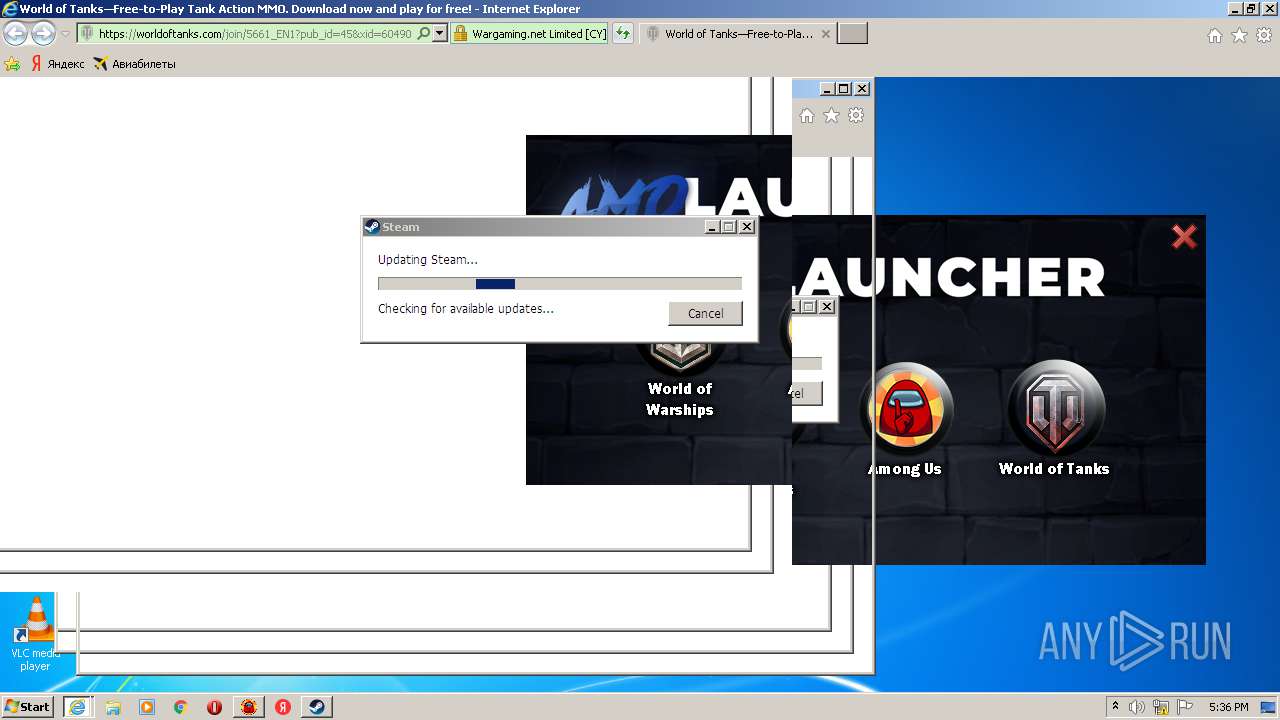This screenshot has width=1280, height=720.
Task: Focus the worldoftanks.com address bar
Action: pos(255,33)
